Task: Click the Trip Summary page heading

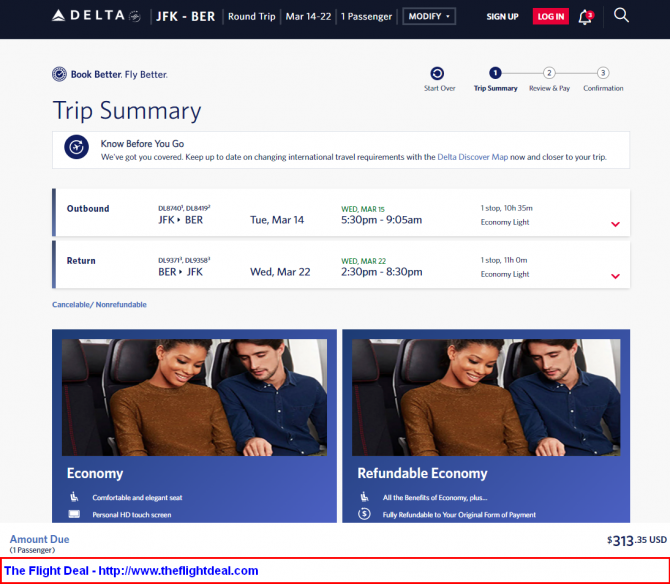Action: (127, 112)
